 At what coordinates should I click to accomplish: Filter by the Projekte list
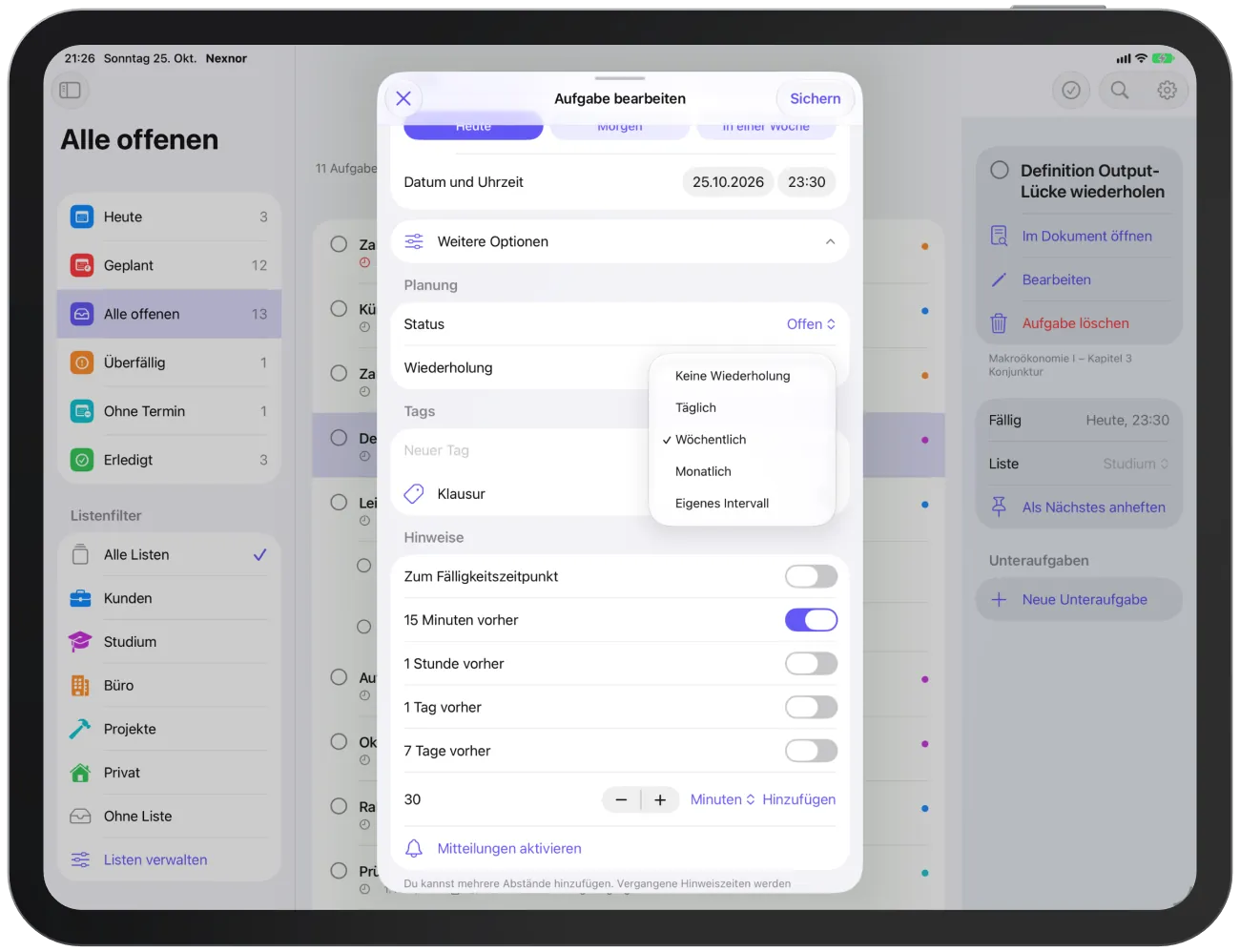[x=169, y=729]
